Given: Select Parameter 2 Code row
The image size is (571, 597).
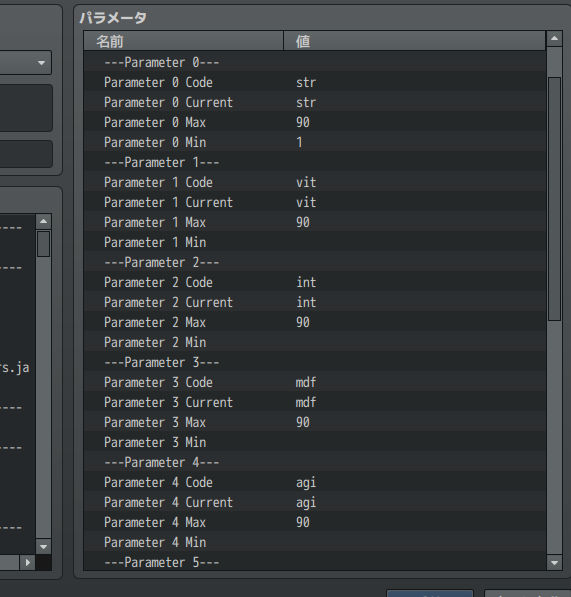Looking at the screenshot, I should click(315, 282).
